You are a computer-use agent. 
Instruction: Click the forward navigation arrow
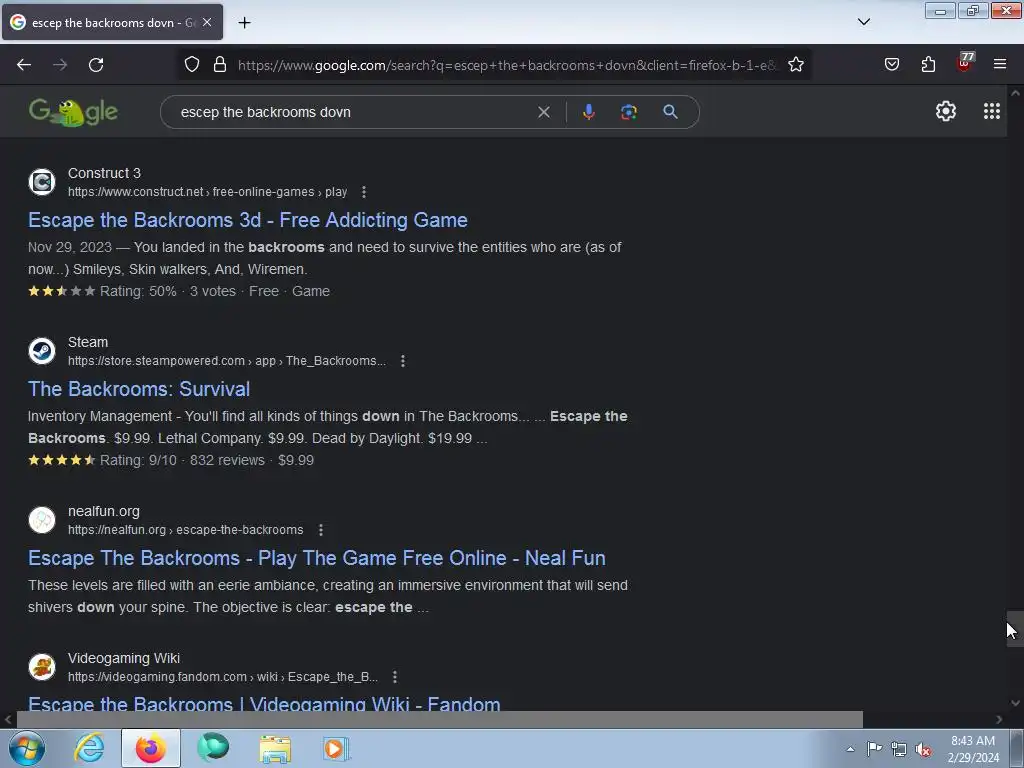[60, 65]
